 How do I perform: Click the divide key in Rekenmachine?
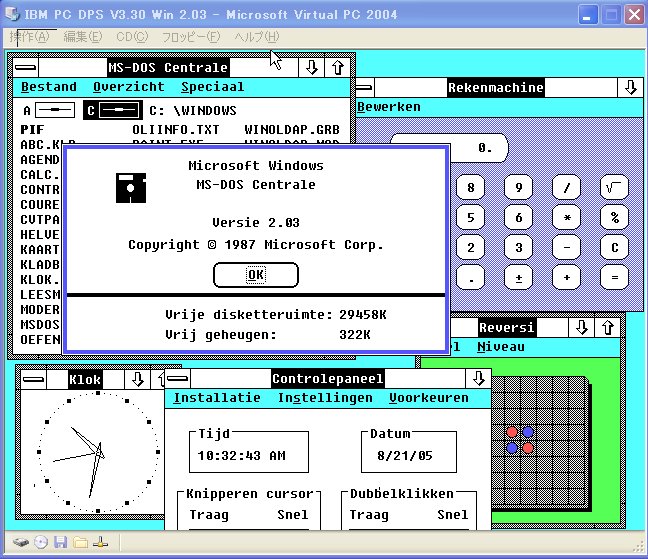coord(567,188)
